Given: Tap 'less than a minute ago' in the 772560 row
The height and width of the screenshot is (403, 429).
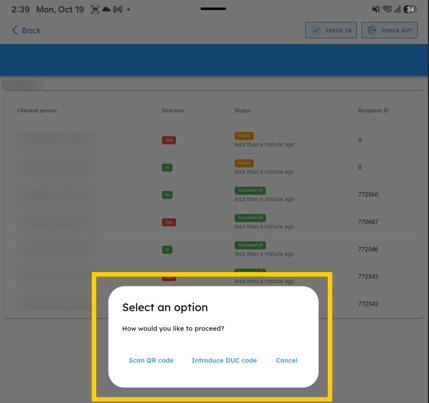Looking at the screenshot, I should 264,199.
